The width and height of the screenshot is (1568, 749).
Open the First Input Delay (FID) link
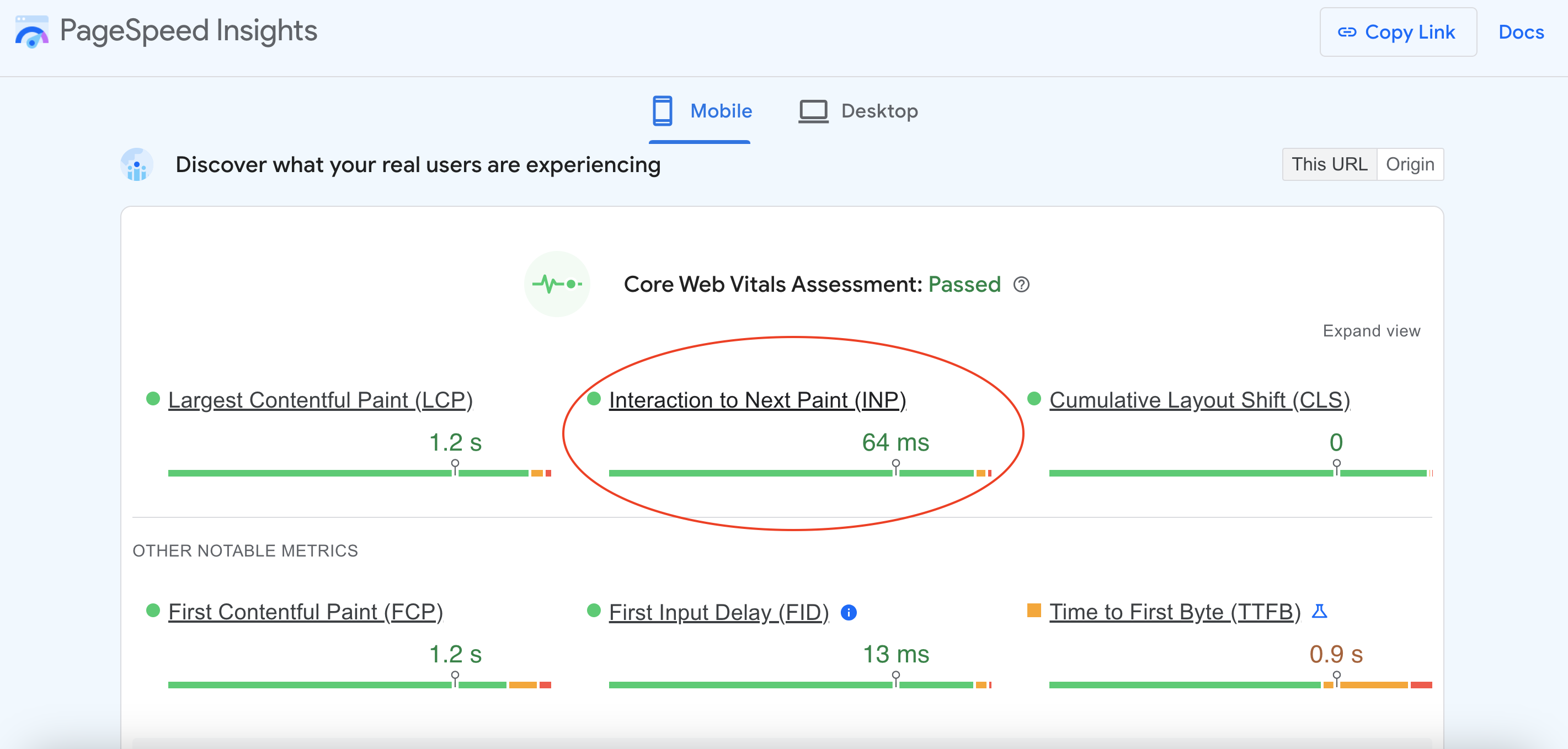coord(719,612)
